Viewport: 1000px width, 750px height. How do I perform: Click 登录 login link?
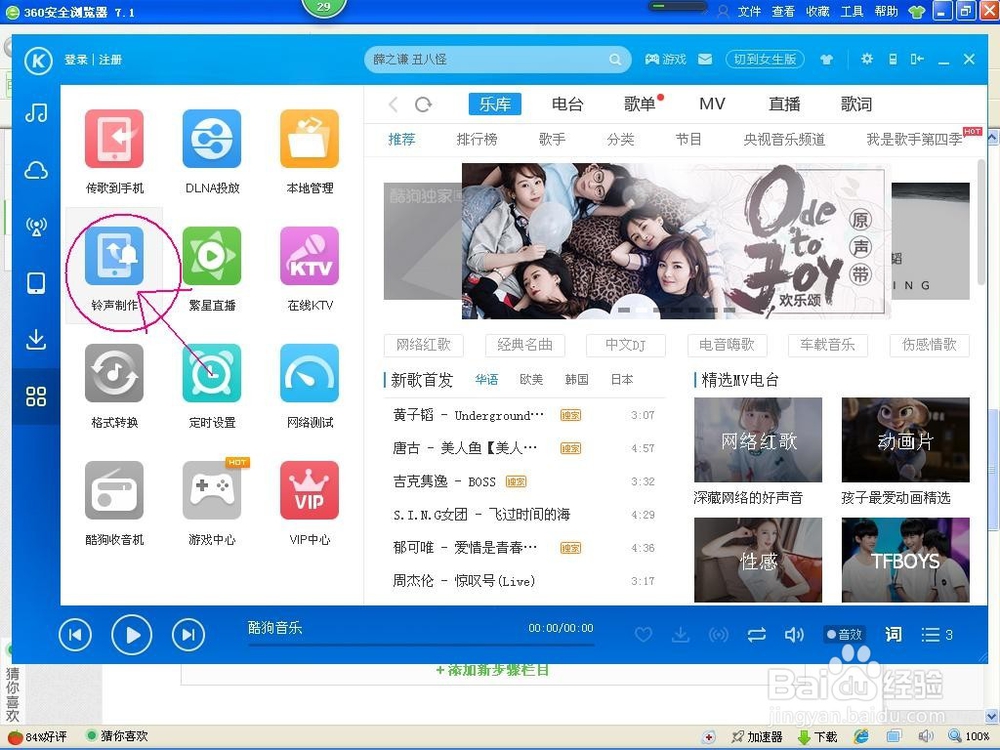[x=75, y=59]
